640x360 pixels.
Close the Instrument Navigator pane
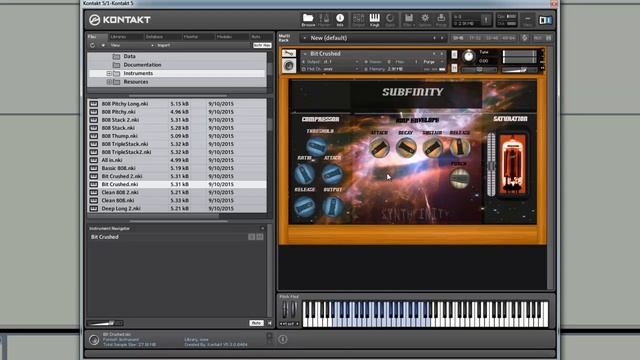point(262,229)
